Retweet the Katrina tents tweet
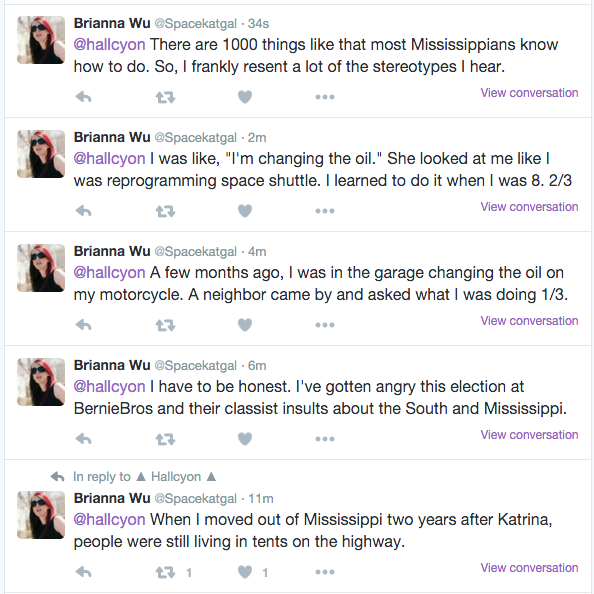Screen dimensions: 594x594 pos(165,572)
